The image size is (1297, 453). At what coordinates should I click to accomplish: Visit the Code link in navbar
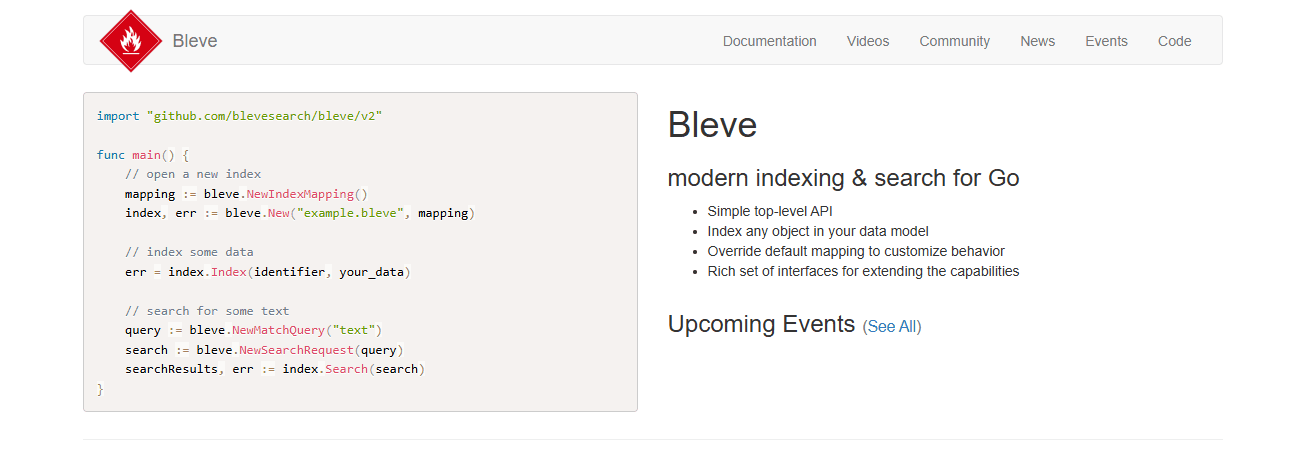pyautogui.click(x=1175, y=41)
